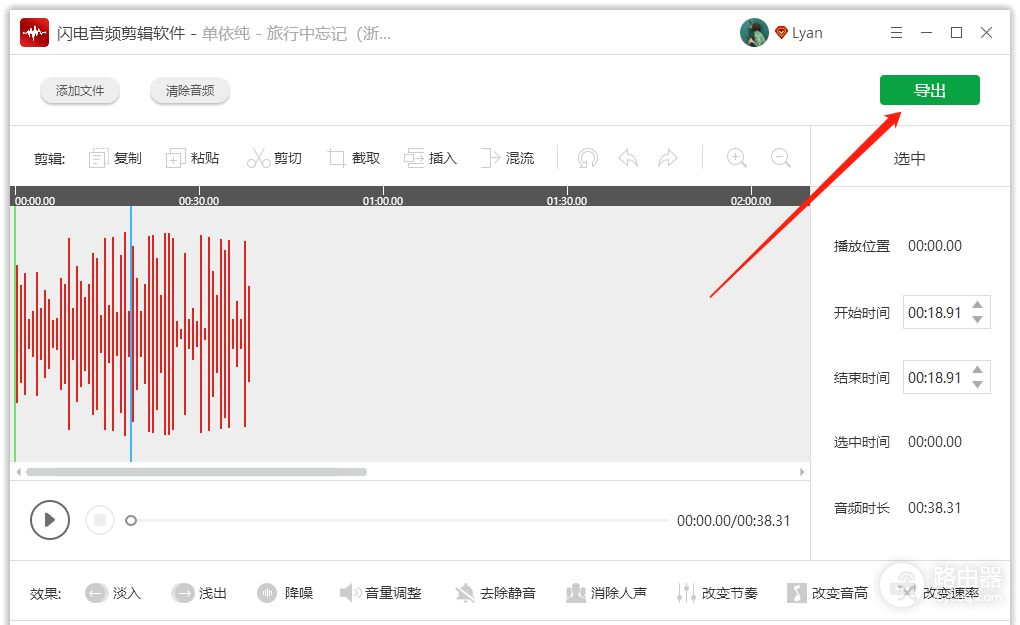Click the scrollbar right arrow
The width and height of the screenshot is (1020, 625).
pos(802,472)
